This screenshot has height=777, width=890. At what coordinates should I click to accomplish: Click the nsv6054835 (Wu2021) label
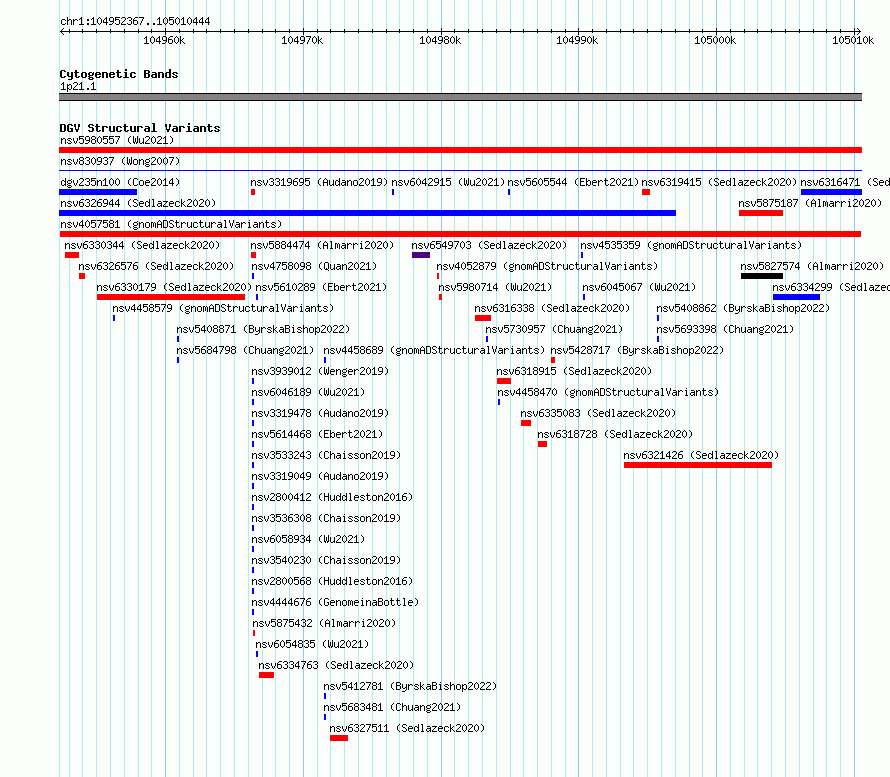click(x=312, y=644)
